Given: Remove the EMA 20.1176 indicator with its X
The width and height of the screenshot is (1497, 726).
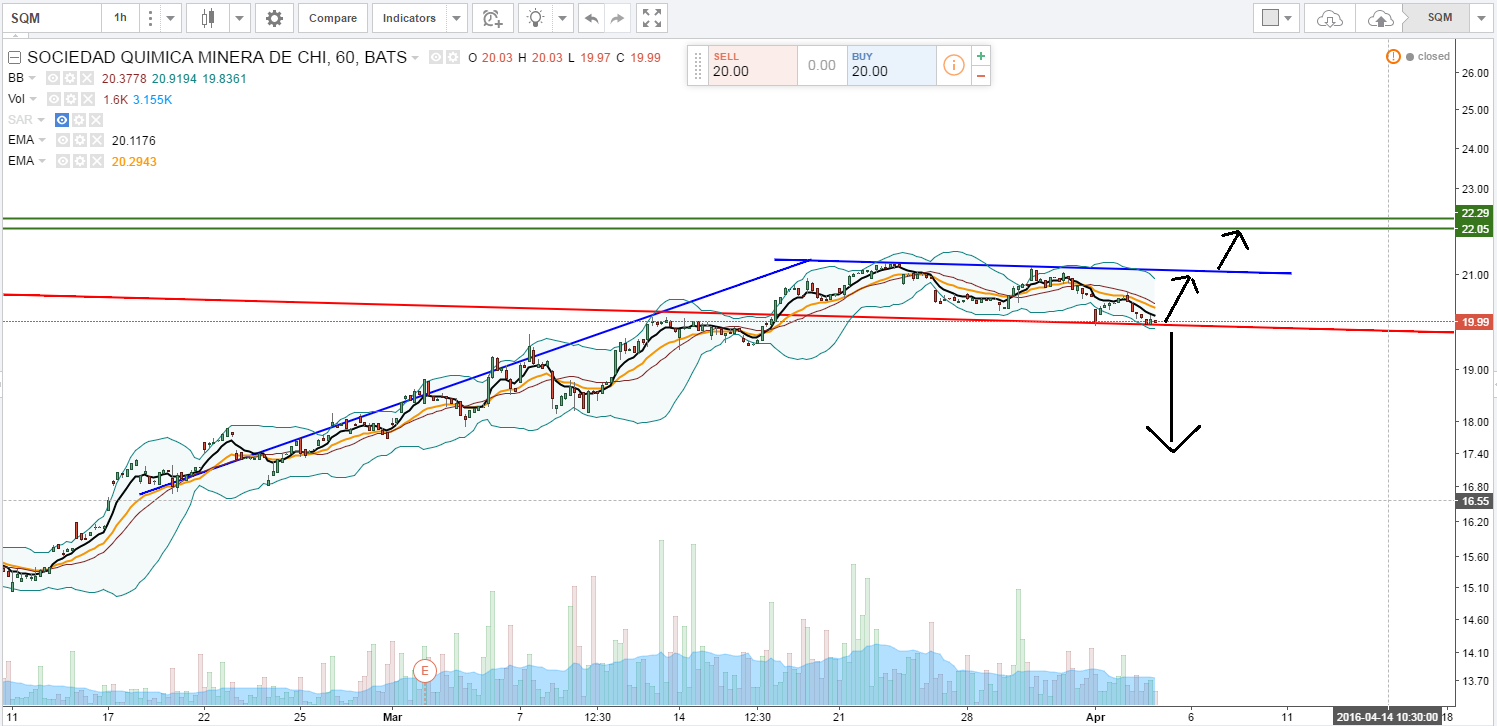Looking at the screenshot, I should click(x=96, y=141).
